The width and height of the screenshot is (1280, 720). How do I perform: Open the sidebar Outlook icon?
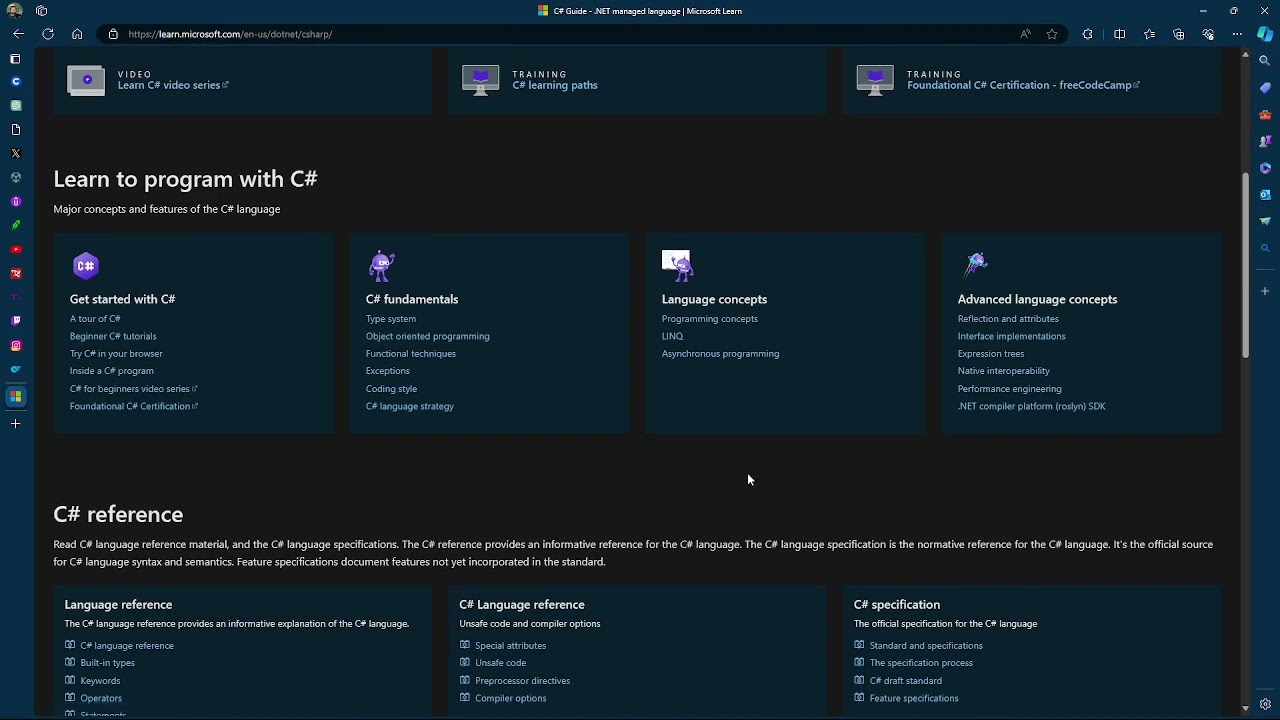[1265, 194]
